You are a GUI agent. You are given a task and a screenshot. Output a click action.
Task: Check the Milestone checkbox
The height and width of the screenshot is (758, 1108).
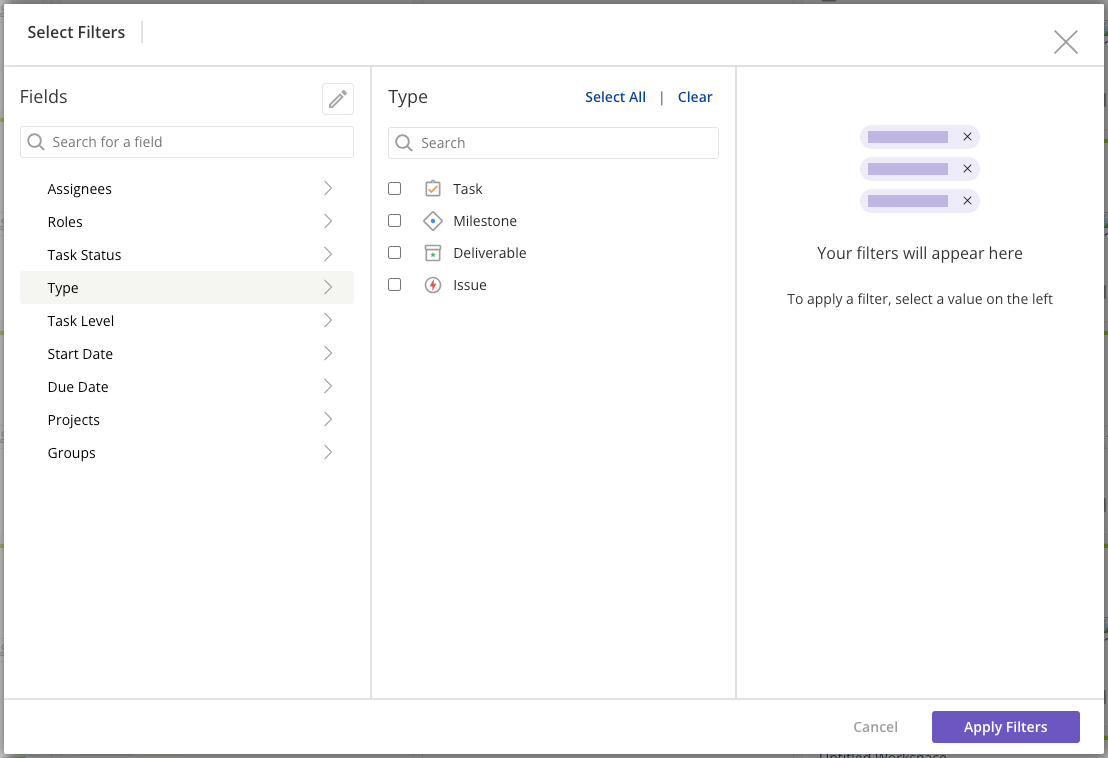(394, 220)
